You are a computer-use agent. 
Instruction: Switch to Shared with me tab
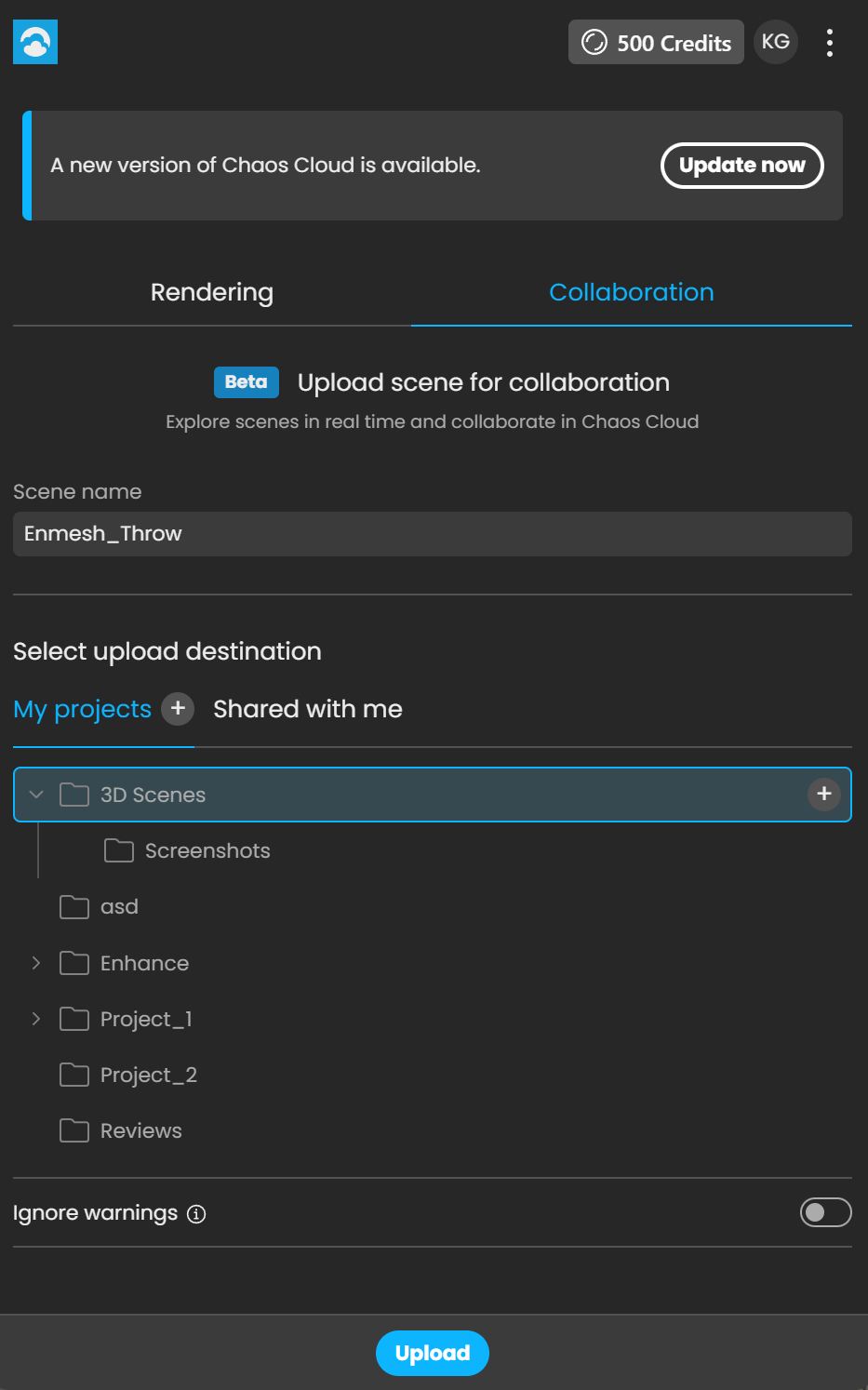coord(308,709)
